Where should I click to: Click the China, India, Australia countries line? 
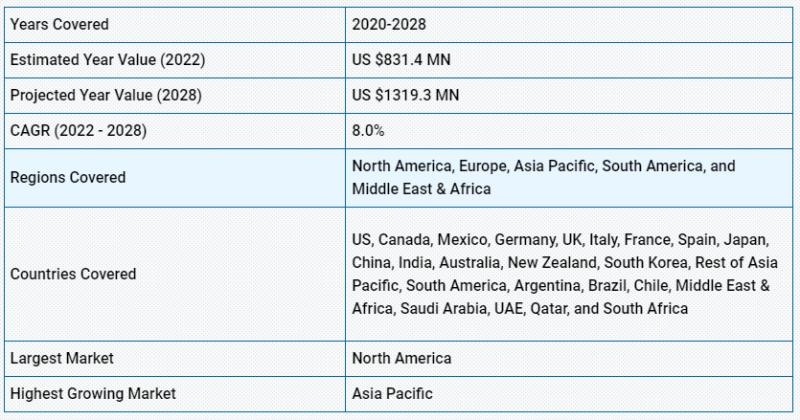[x=565, y=262]
